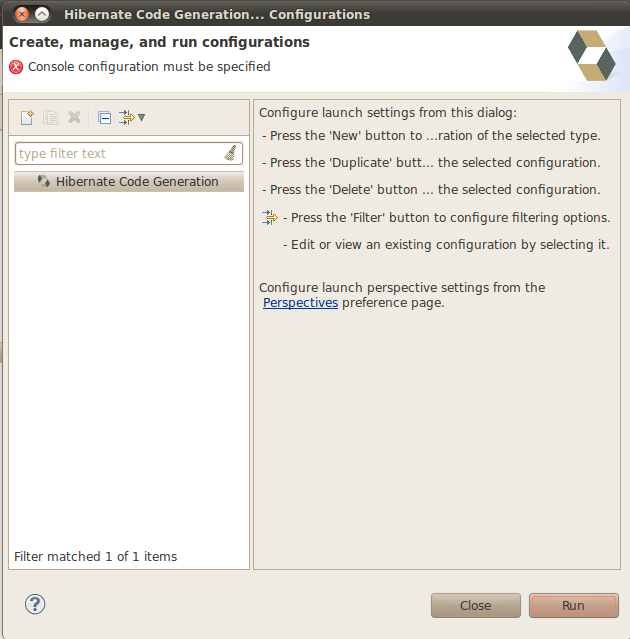Click the title bar roll-up arrow button
630x639 pixels.
pos(42,15)
